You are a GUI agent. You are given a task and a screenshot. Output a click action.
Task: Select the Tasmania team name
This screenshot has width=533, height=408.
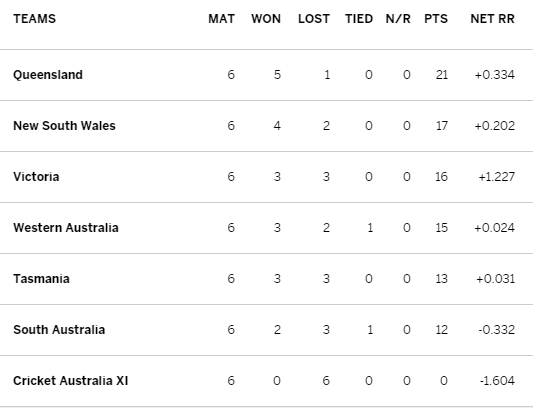click(x=41, y=279)
